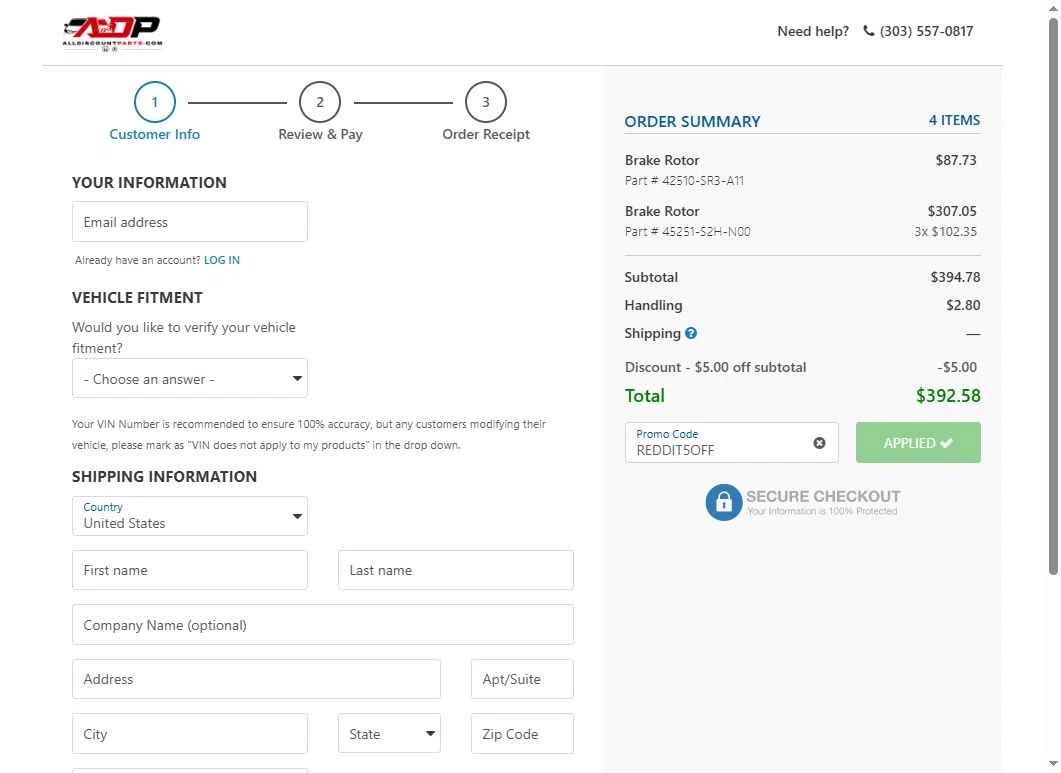Focus the Zip Code field
1061x773 pixels.
pyautogui.click(x=522, y=733)
